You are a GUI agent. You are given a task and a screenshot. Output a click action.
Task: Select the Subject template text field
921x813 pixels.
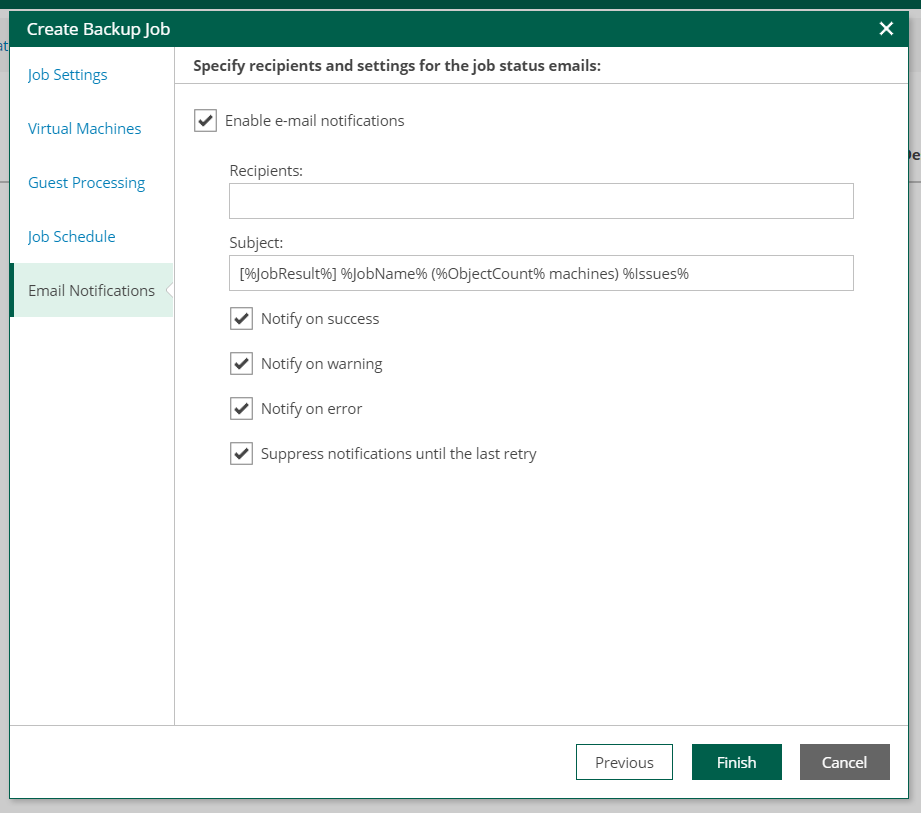coord(541,273)
